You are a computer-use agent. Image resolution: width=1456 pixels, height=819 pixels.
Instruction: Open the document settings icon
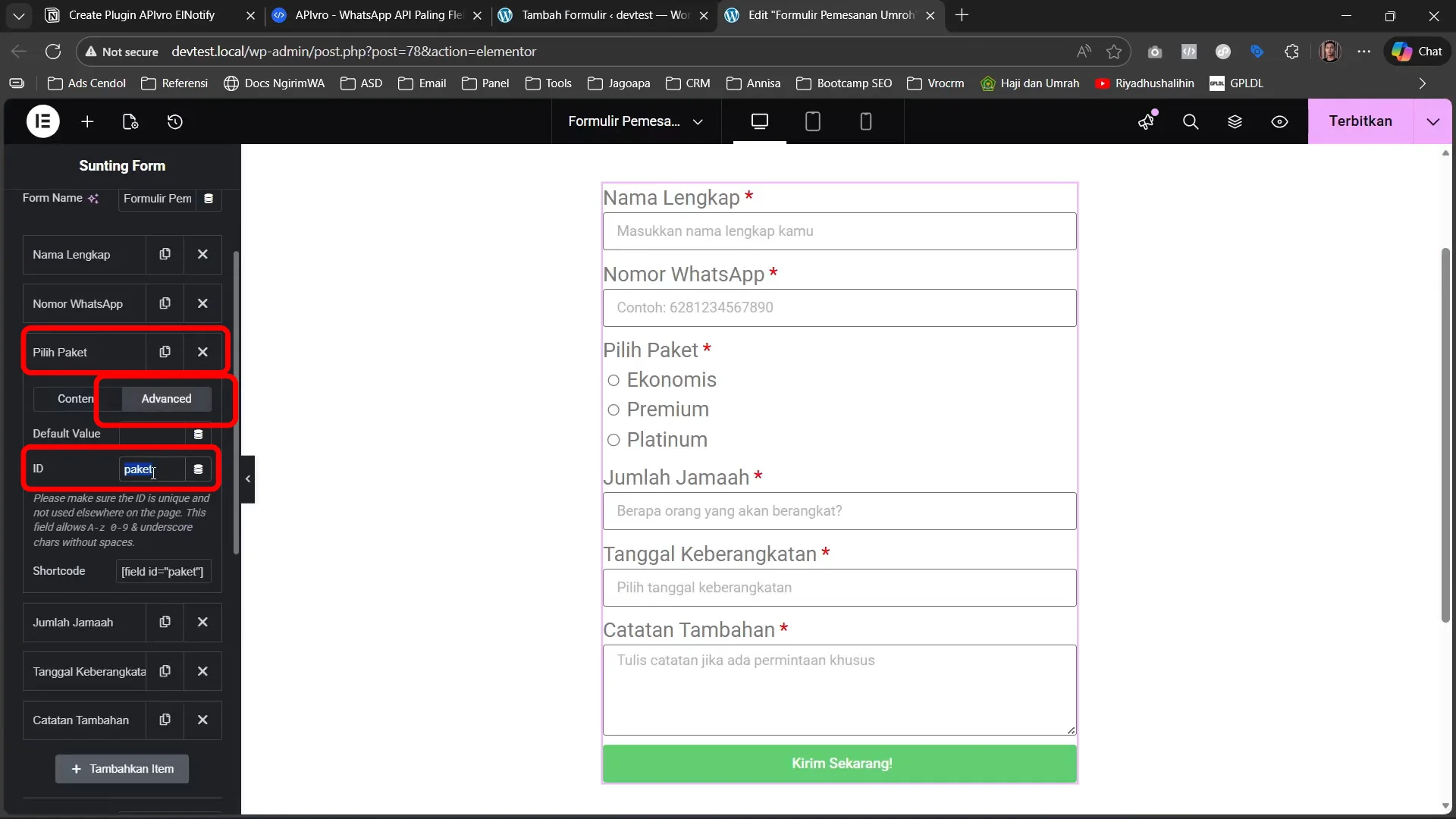[x=130, y=121]
